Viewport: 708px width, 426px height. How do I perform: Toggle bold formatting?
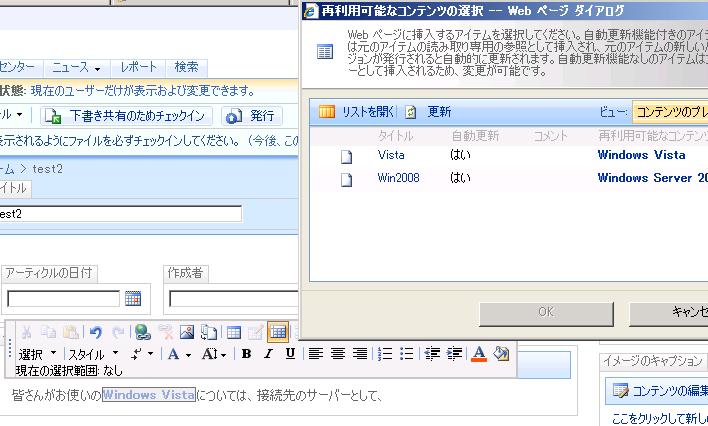click(x=247, y=354)
